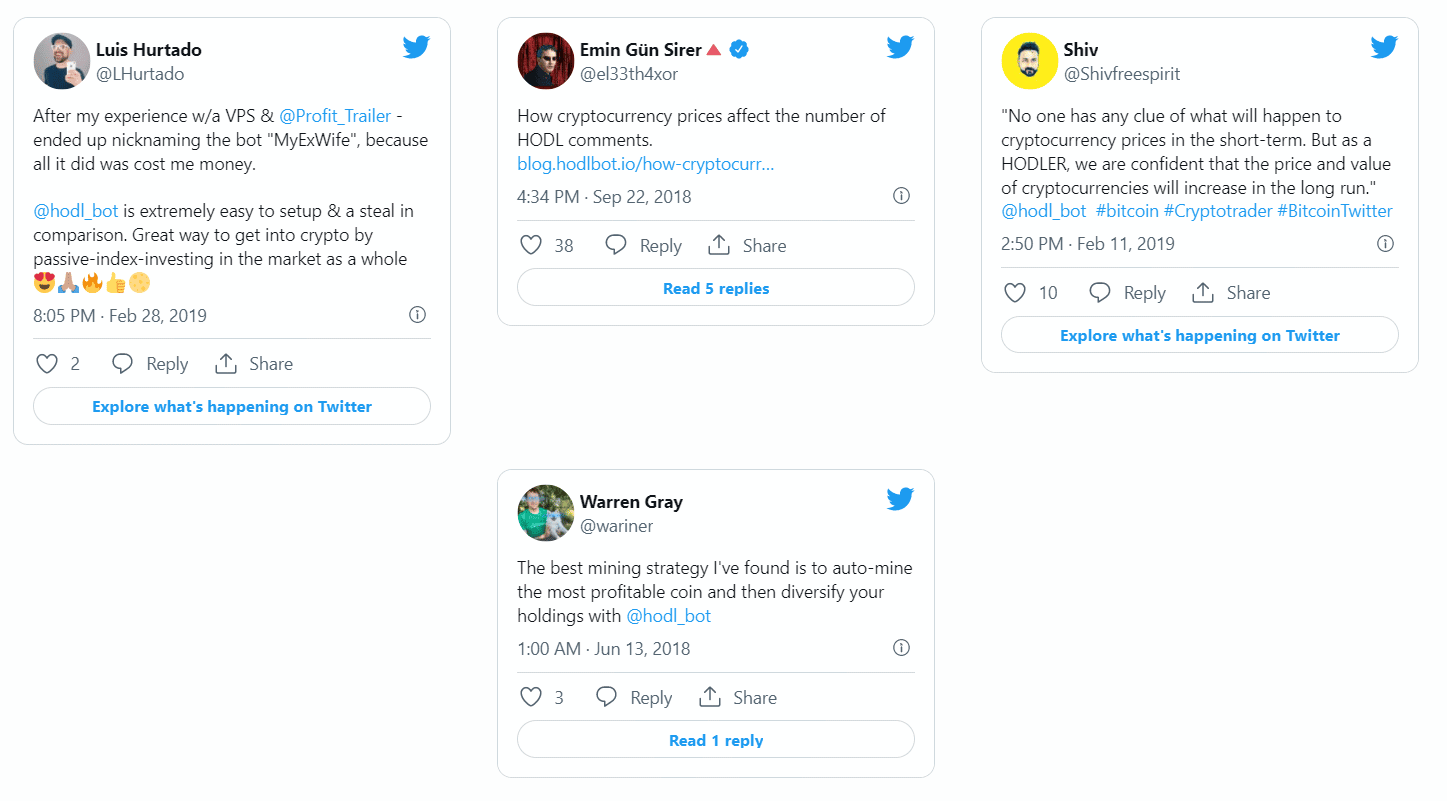Click Twitter bird logo on Warren Gray's card
The image size is (1447, 801).
[900, 499]
